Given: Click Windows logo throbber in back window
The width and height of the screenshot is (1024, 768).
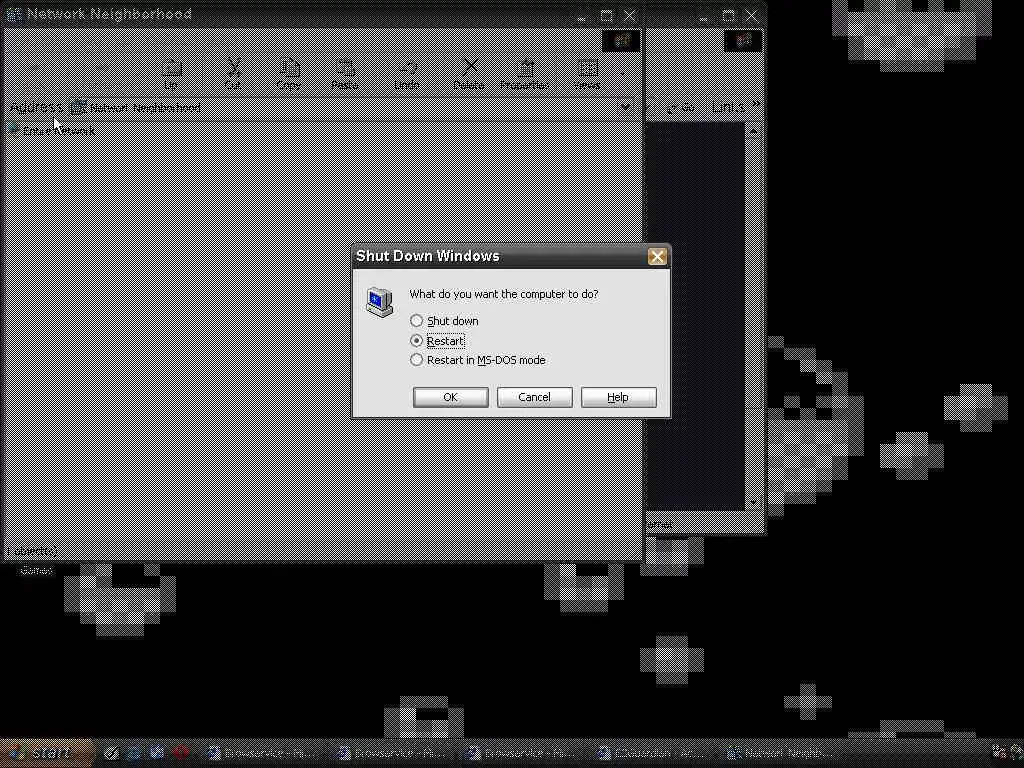Looking at the screenshot, I should coord(743,41).
